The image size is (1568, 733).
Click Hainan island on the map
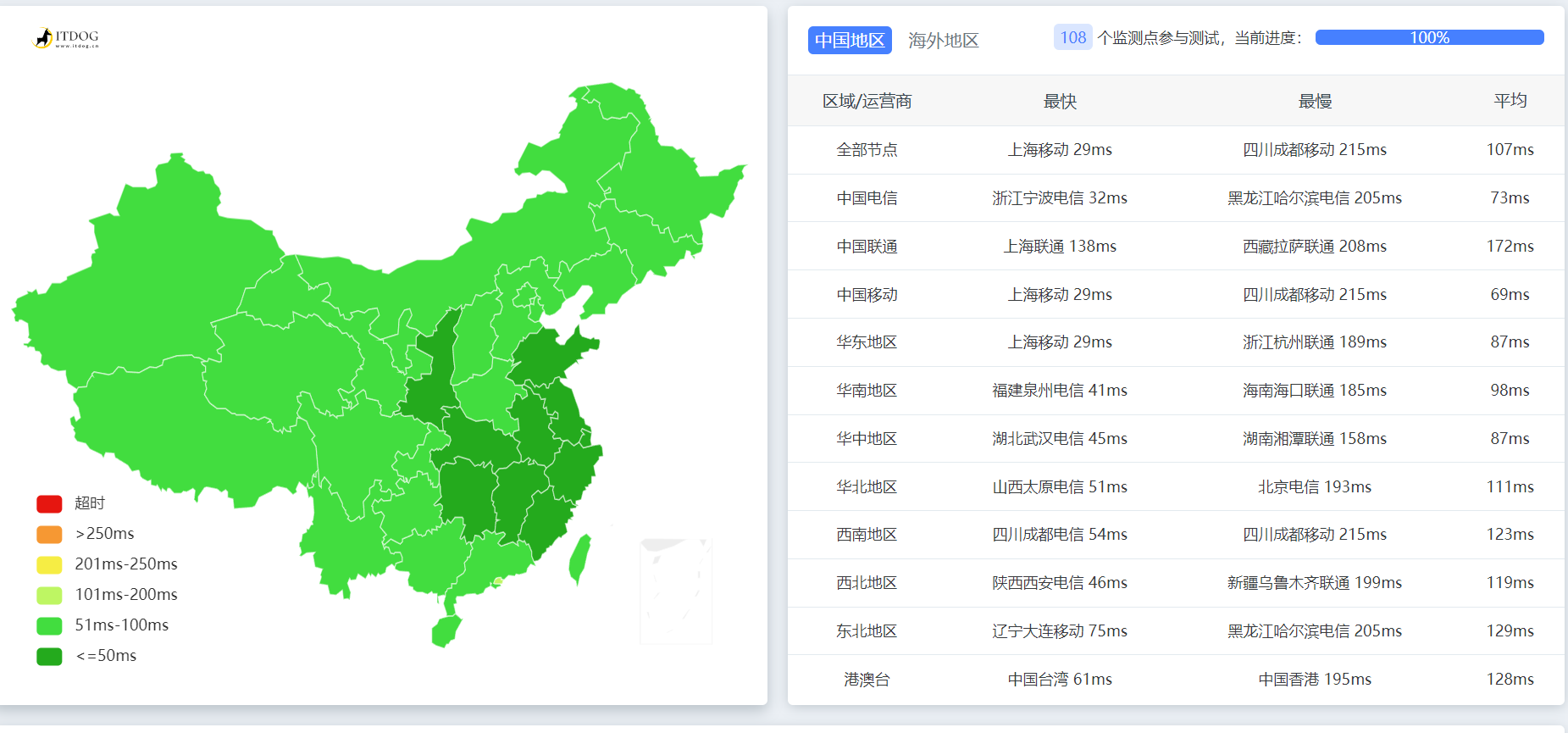coord(446,630)
